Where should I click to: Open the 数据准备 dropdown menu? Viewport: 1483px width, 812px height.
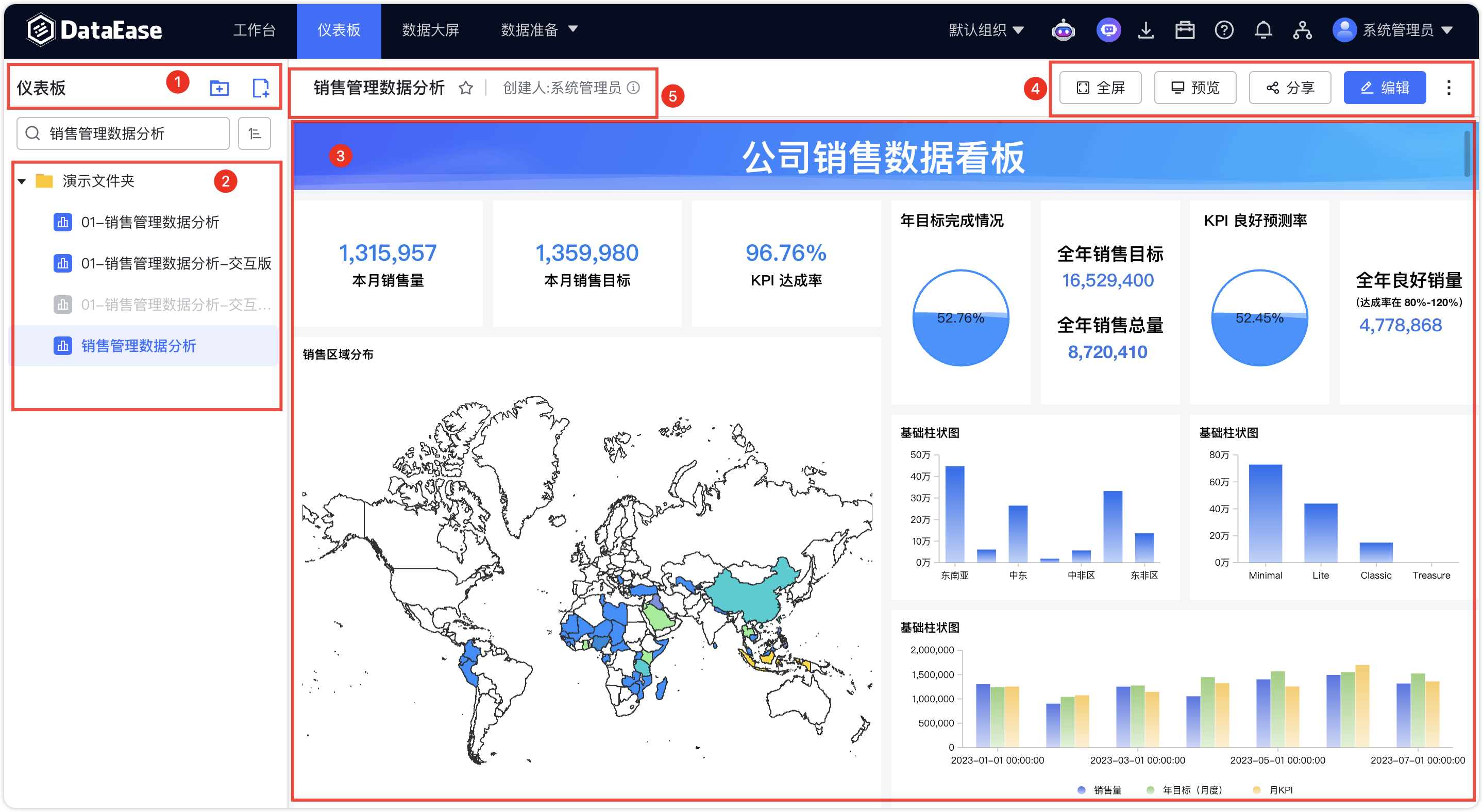(x=539, y=30)
